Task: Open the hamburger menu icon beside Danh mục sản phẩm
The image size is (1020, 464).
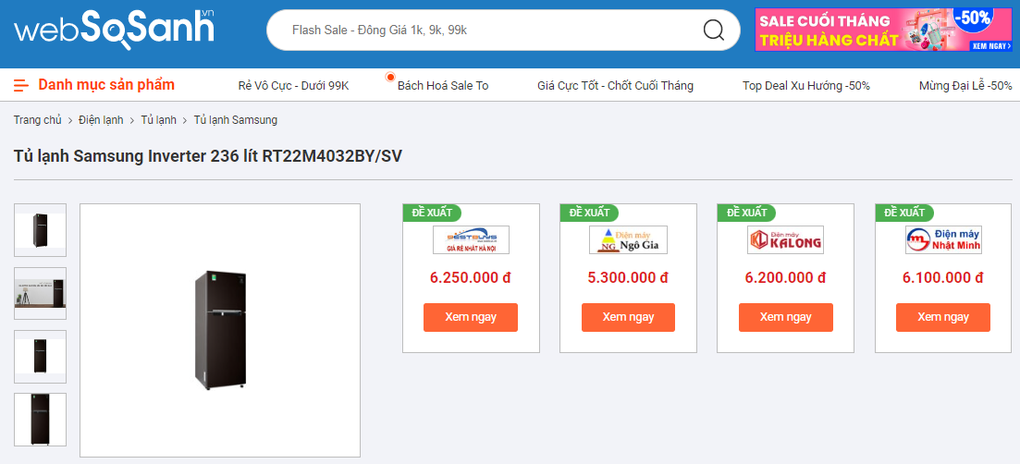Action: pyautogui.click(x=21, y=85)
